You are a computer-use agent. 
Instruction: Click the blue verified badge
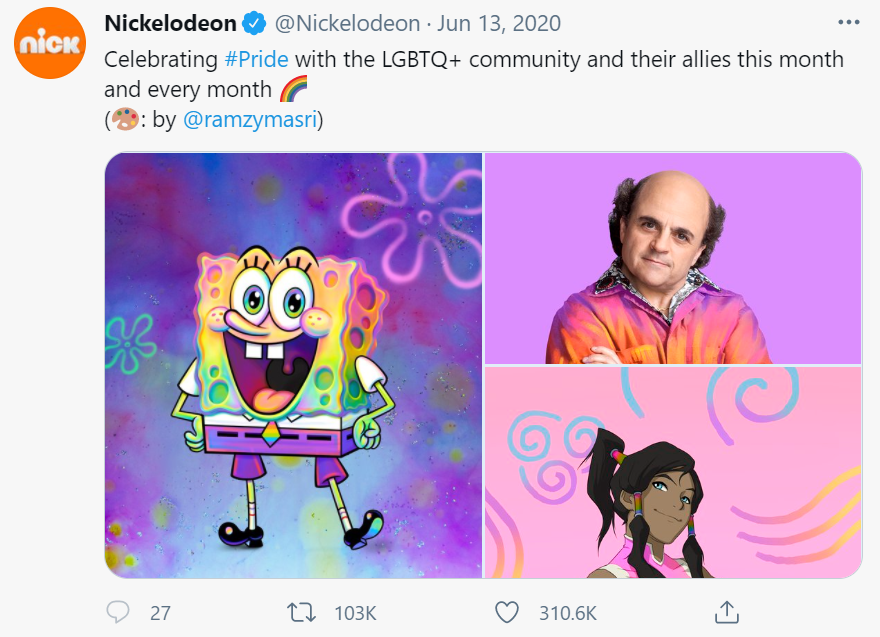(254, 23)
